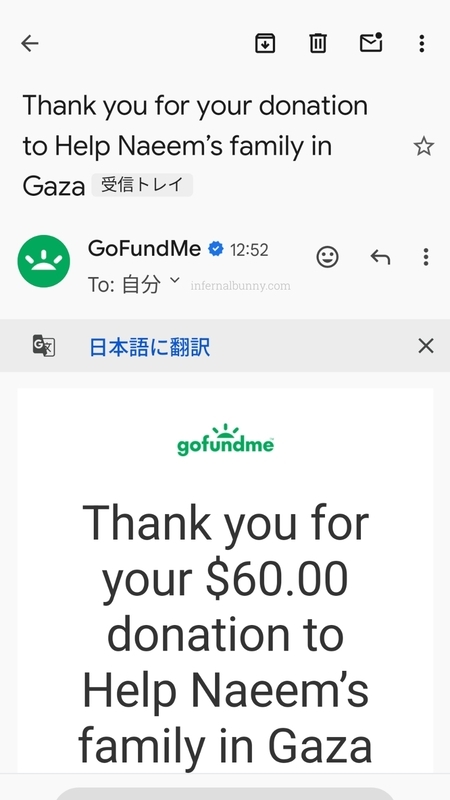Image resolution: width=450 pixels, height=800 pixels.
Task: Open message options three-dot menu
Action: (x=426, y=257)
